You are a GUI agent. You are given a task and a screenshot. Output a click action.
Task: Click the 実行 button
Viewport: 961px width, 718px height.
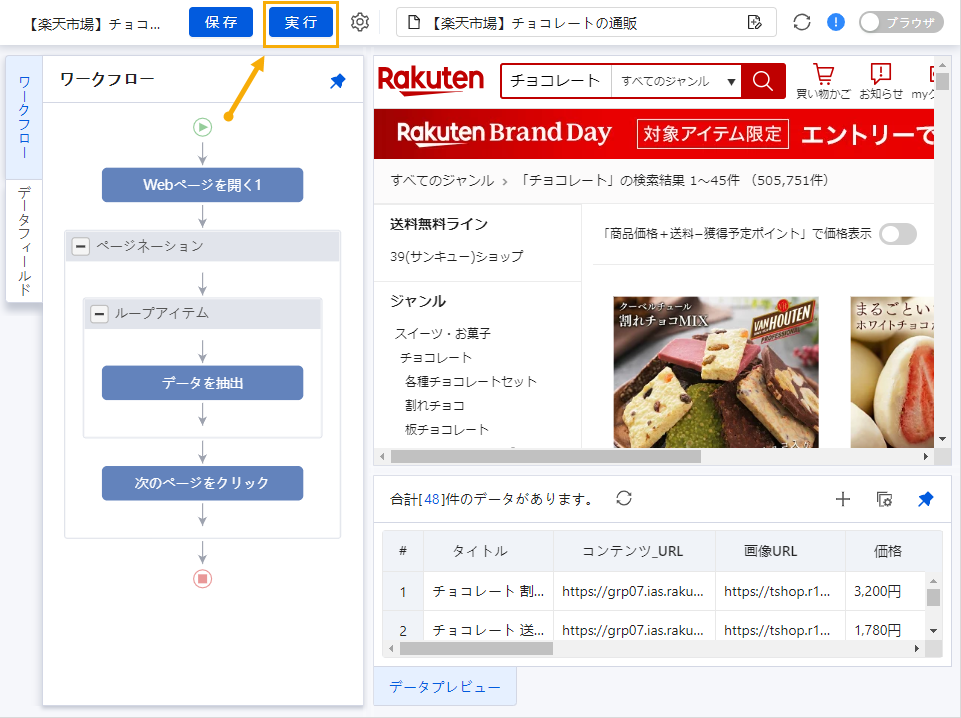coord(301,22)
